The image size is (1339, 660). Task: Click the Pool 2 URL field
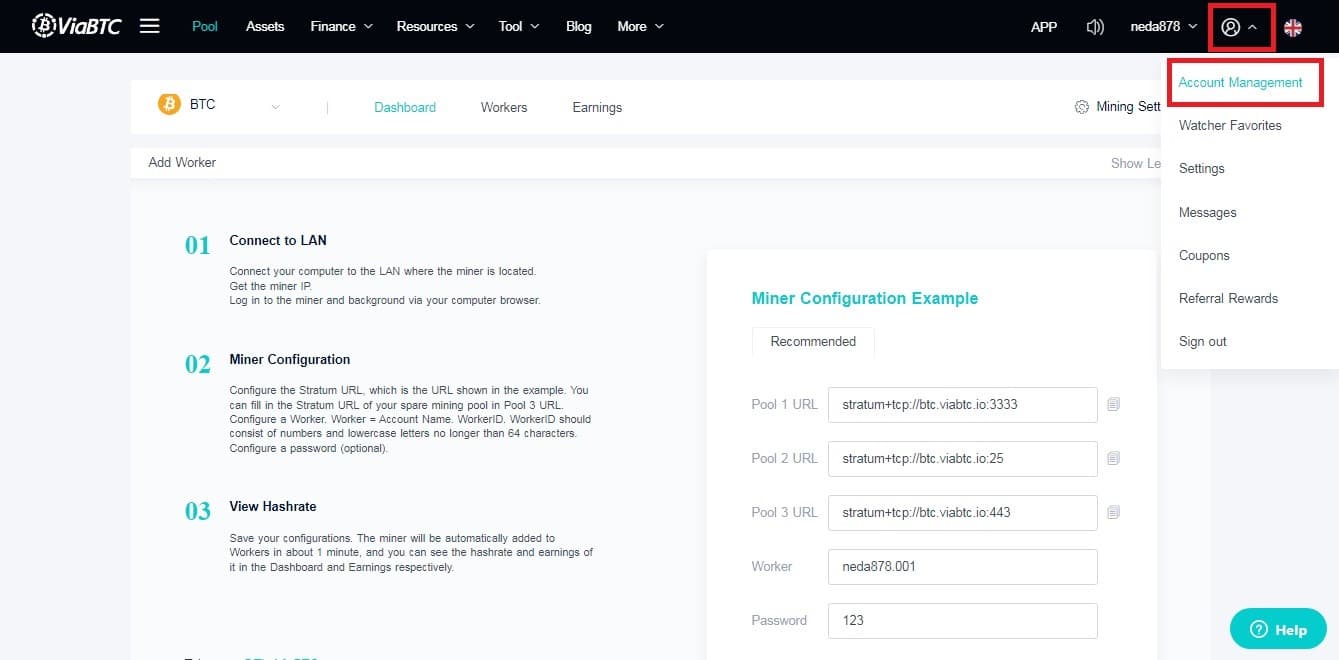(x=963, y=458)
